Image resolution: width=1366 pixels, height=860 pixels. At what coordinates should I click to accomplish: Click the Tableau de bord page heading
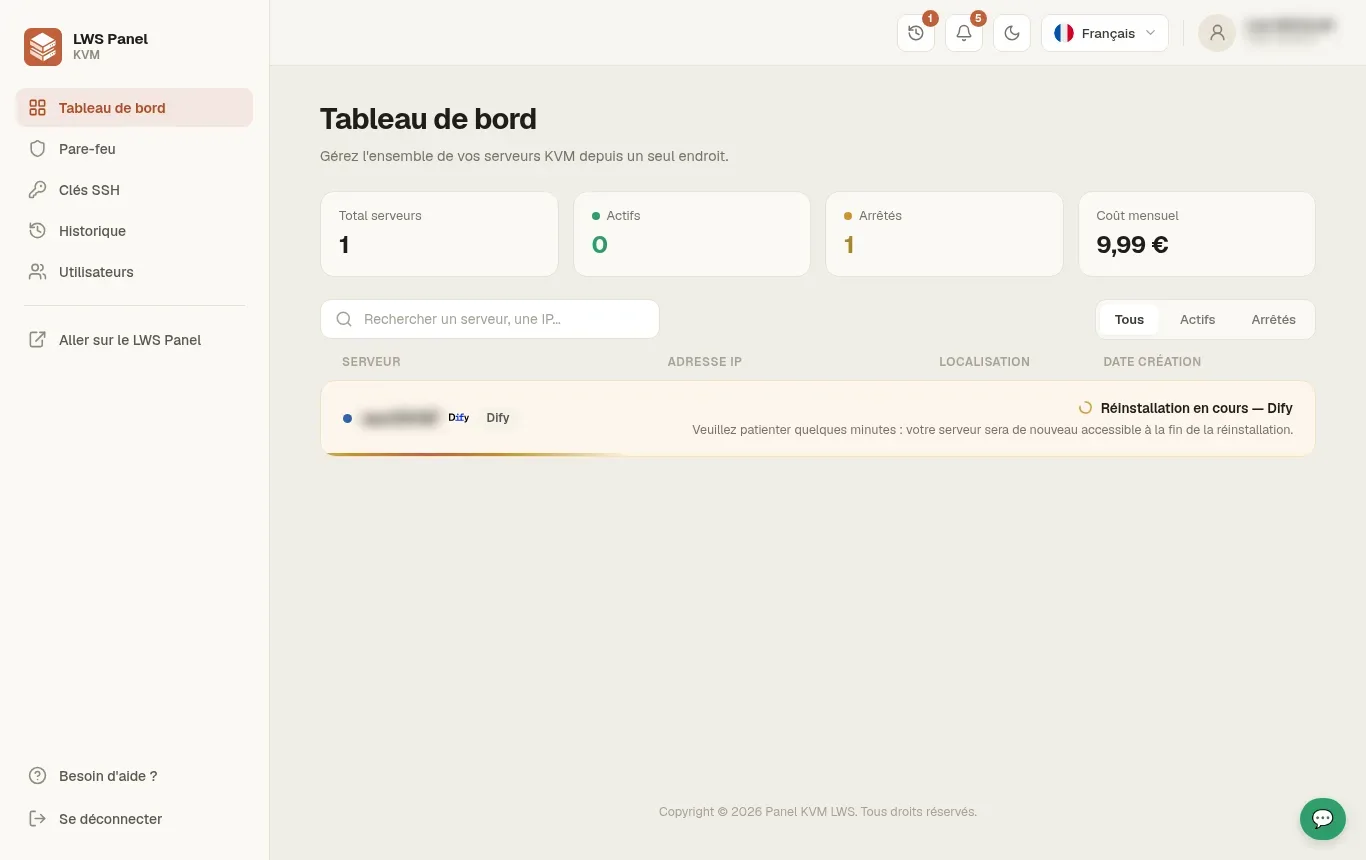[x=428, y=119]
